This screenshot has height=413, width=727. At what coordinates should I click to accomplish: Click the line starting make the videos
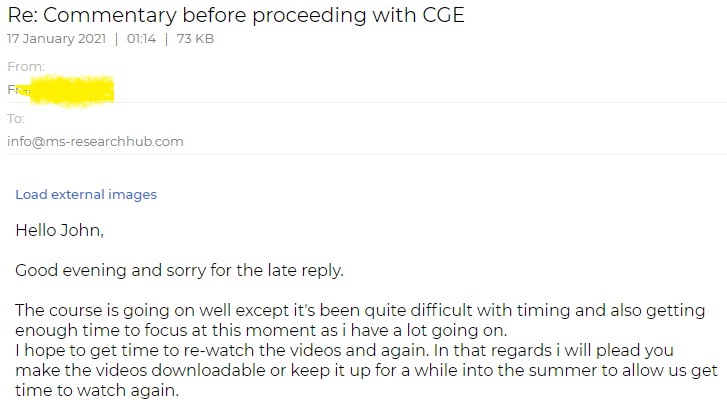pos(366,370)
